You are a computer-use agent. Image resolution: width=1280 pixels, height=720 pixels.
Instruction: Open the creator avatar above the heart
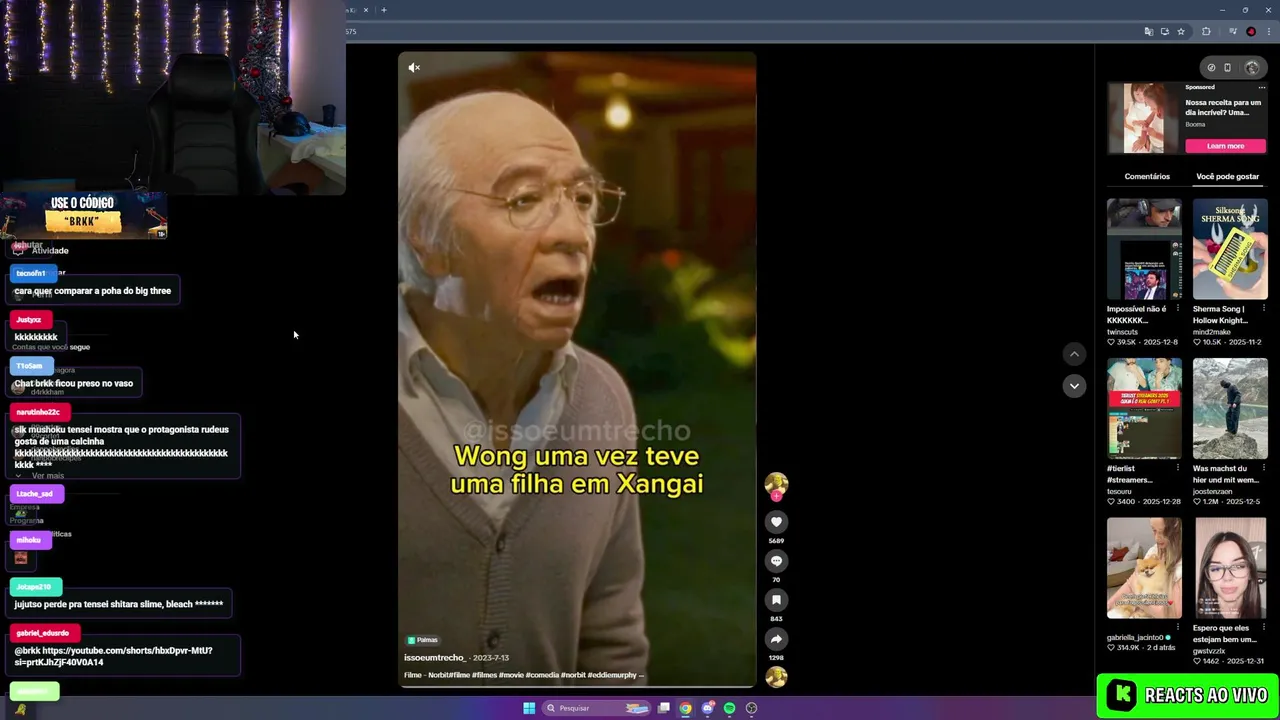[x=776, y=486]
